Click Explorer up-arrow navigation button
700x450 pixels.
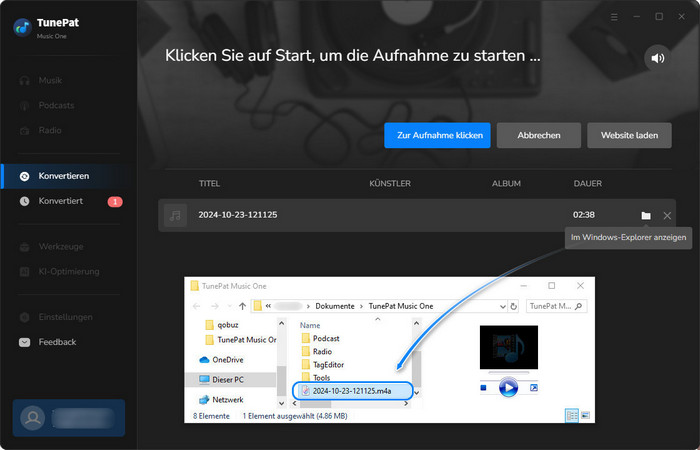click(242, 306)
